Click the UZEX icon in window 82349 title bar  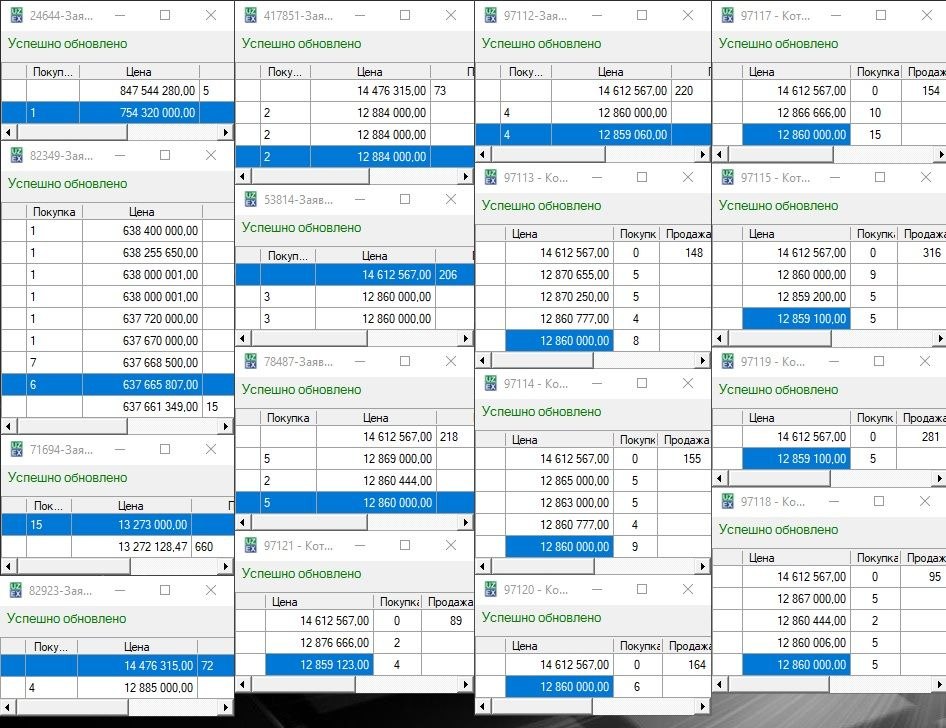(16, 155)
